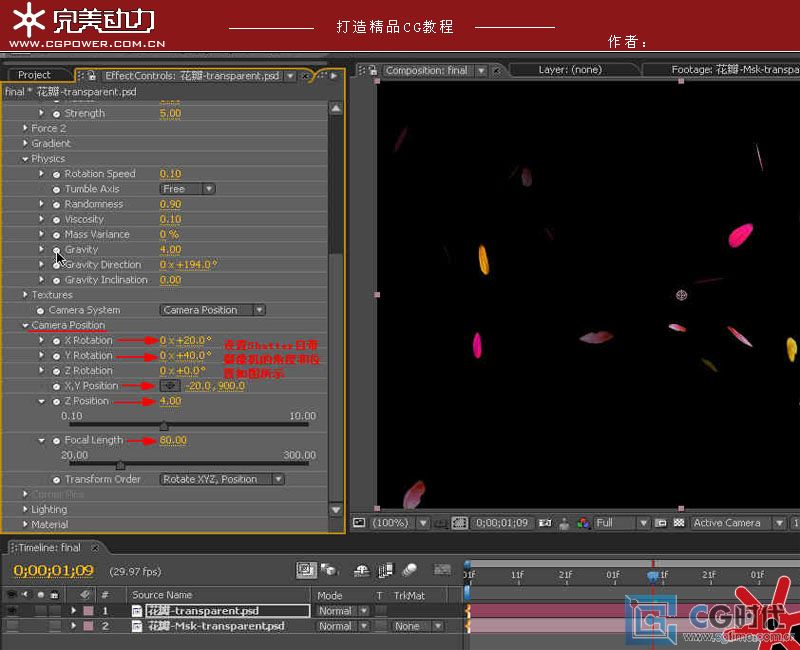Toggle preserve transparency T for layer 1
The height and width of the screenshot is (650, 800).
(x=380, y=611)
